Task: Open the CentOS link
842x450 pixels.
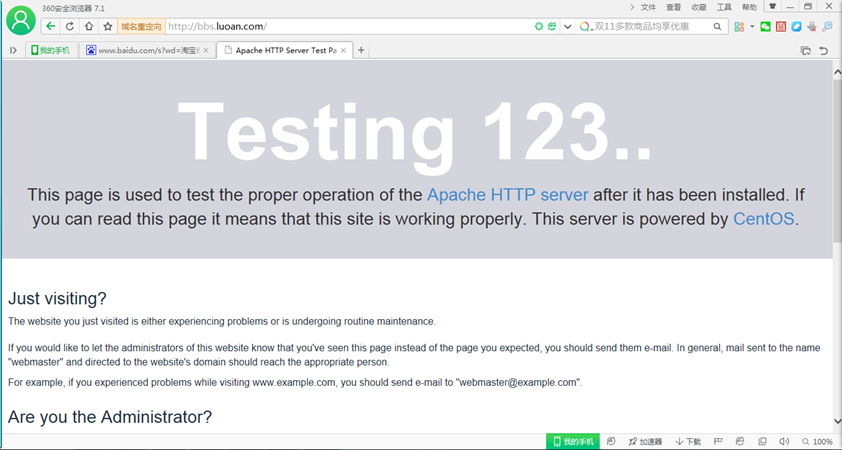Action: 764,219
